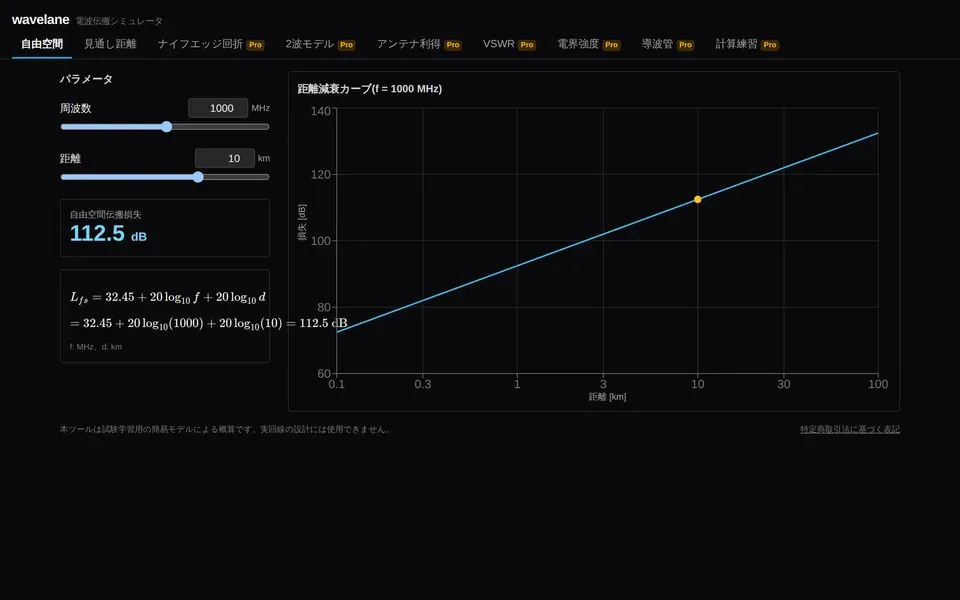Open the 計算練習 tab

point(747,44)
